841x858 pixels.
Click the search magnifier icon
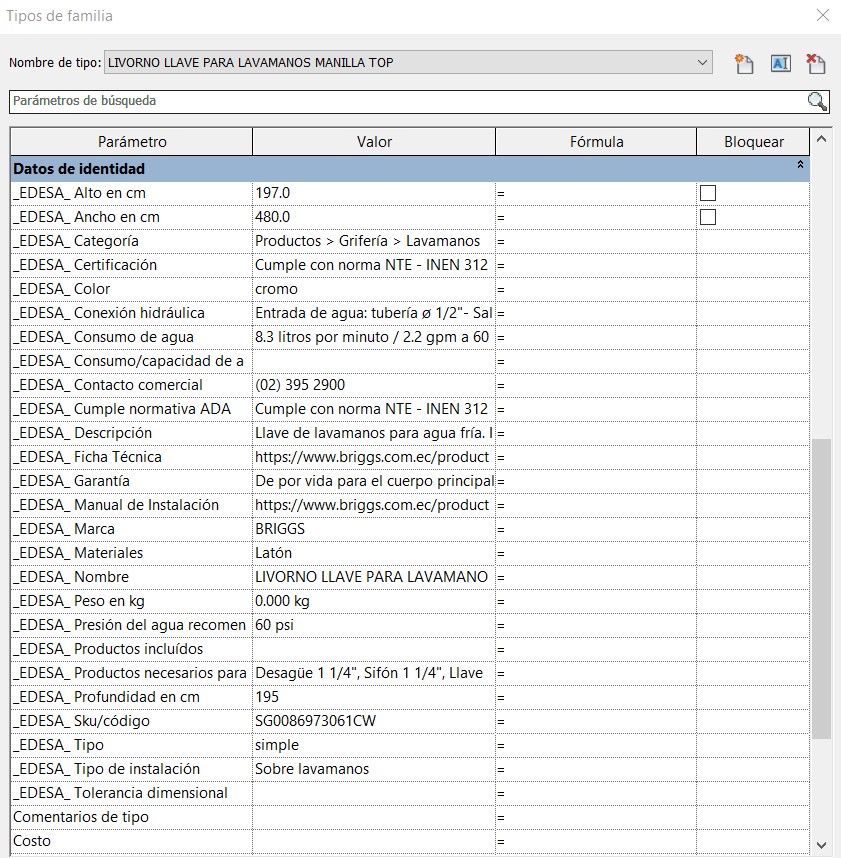point(817,101)
